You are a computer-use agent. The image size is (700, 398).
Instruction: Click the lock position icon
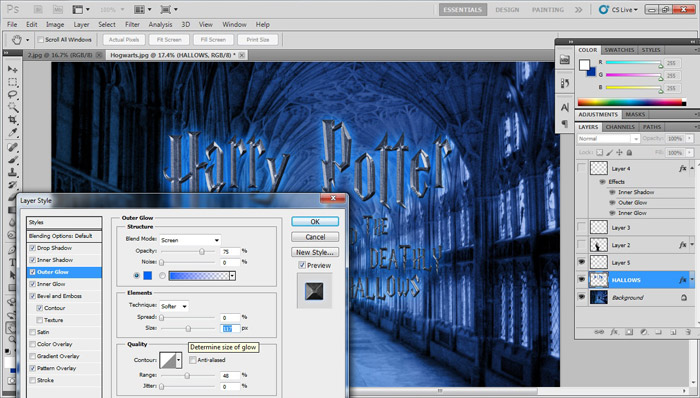coord(619,153)
